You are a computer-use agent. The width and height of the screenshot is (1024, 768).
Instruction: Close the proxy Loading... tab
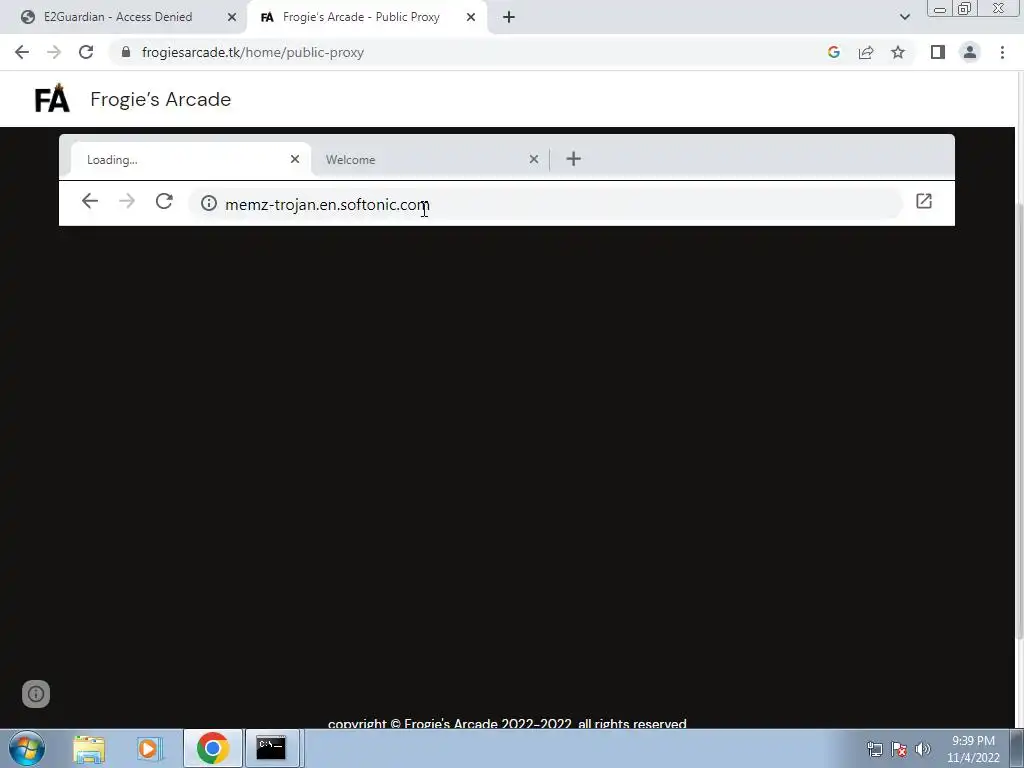click(295, 159)
